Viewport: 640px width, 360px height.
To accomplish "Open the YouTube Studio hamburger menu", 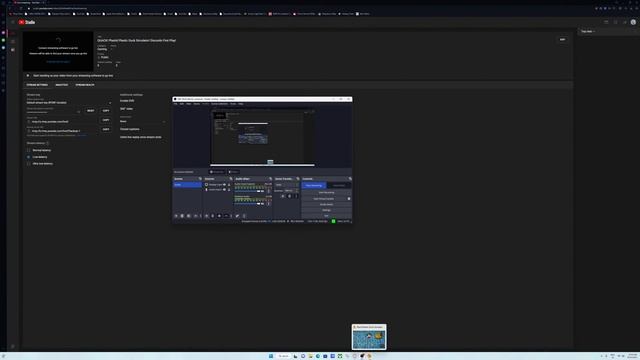I will pyautogui.click(x=13, y=22).
